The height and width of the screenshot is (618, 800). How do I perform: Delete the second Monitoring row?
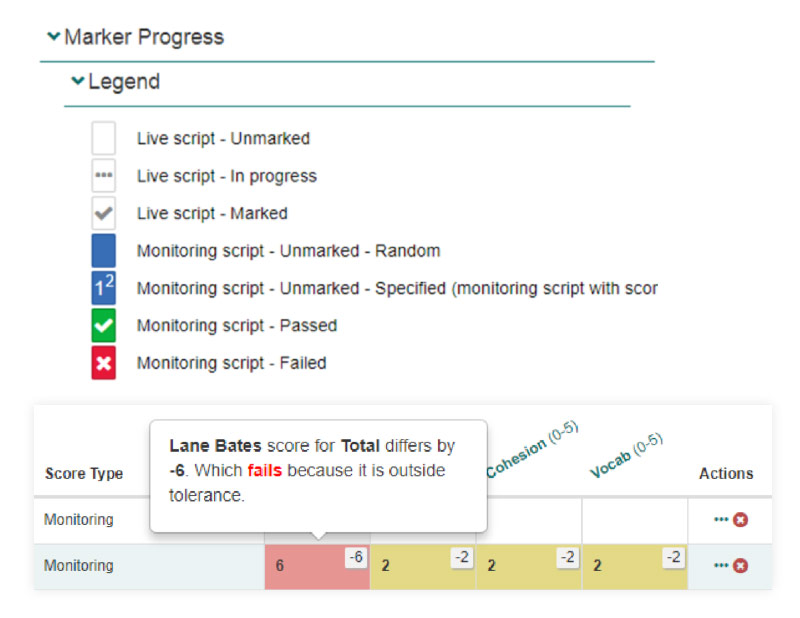pos(741,566)
